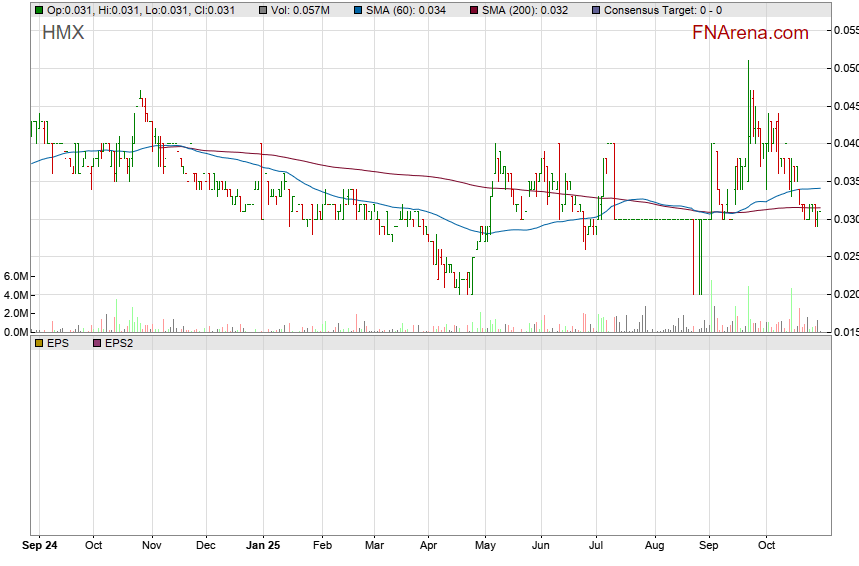Click the Vol: 0.057M legend text
Viewport: 859px width, 566px height.
(x=301, y=10)
